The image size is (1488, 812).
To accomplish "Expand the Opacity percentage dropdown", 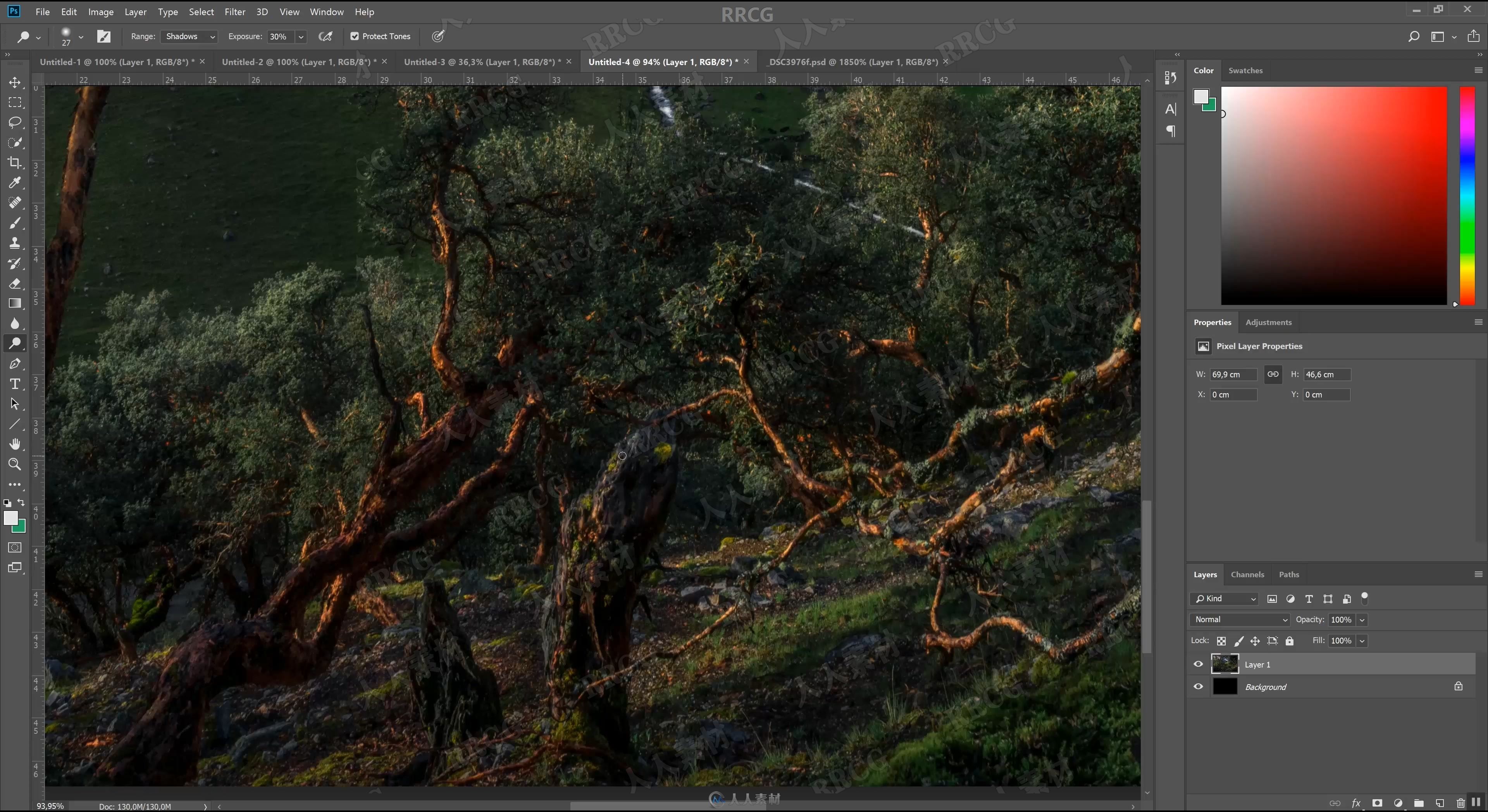I will click(1362, 619).
